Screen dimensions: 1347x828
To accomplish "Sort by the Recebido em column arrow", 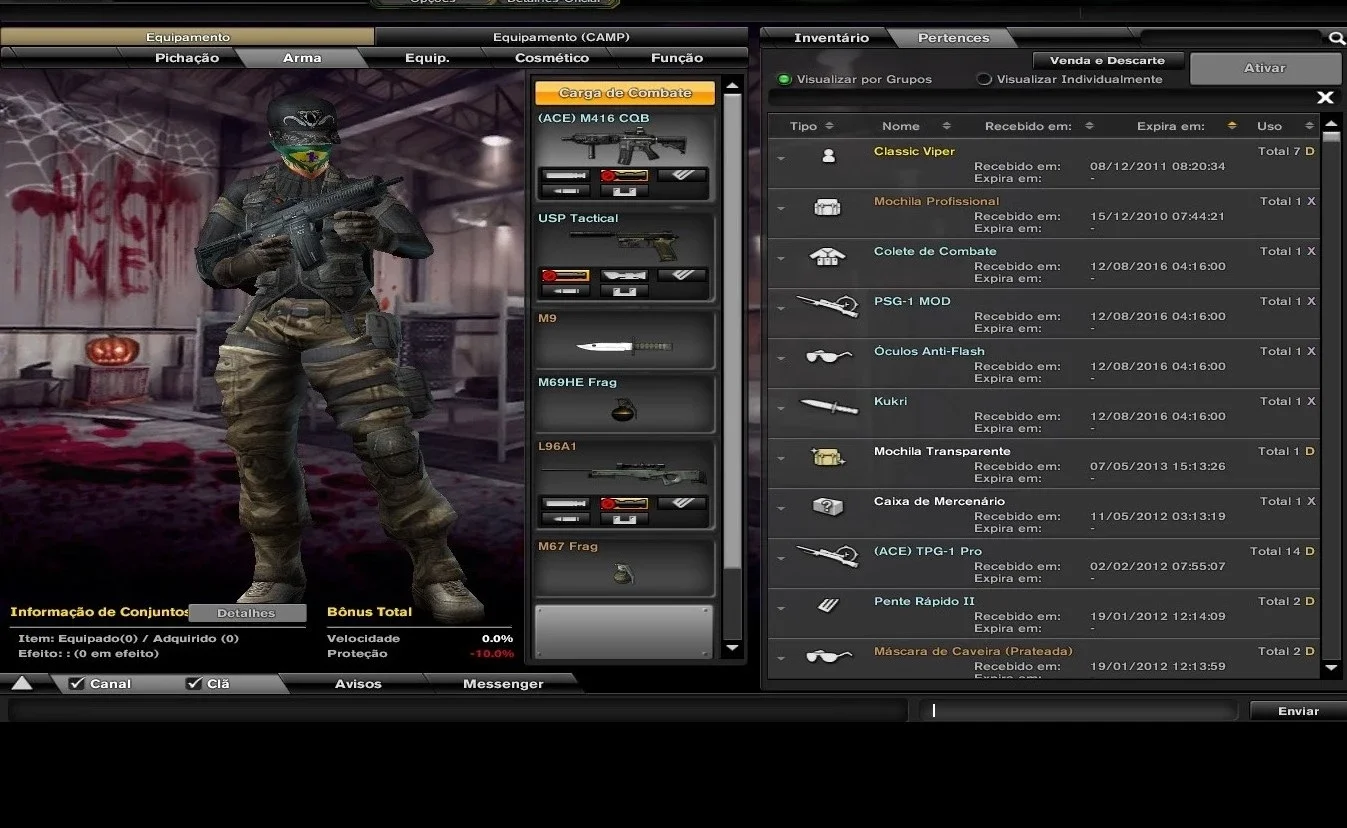I will (1089, 126).
